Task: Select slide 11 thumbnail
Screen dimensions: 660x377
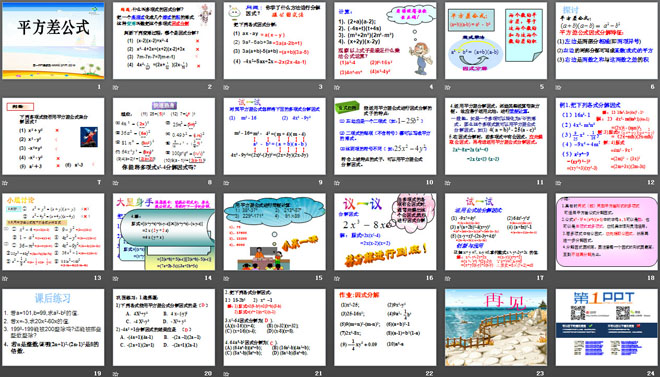Action: pyautogui.click(x=496, y=136)
